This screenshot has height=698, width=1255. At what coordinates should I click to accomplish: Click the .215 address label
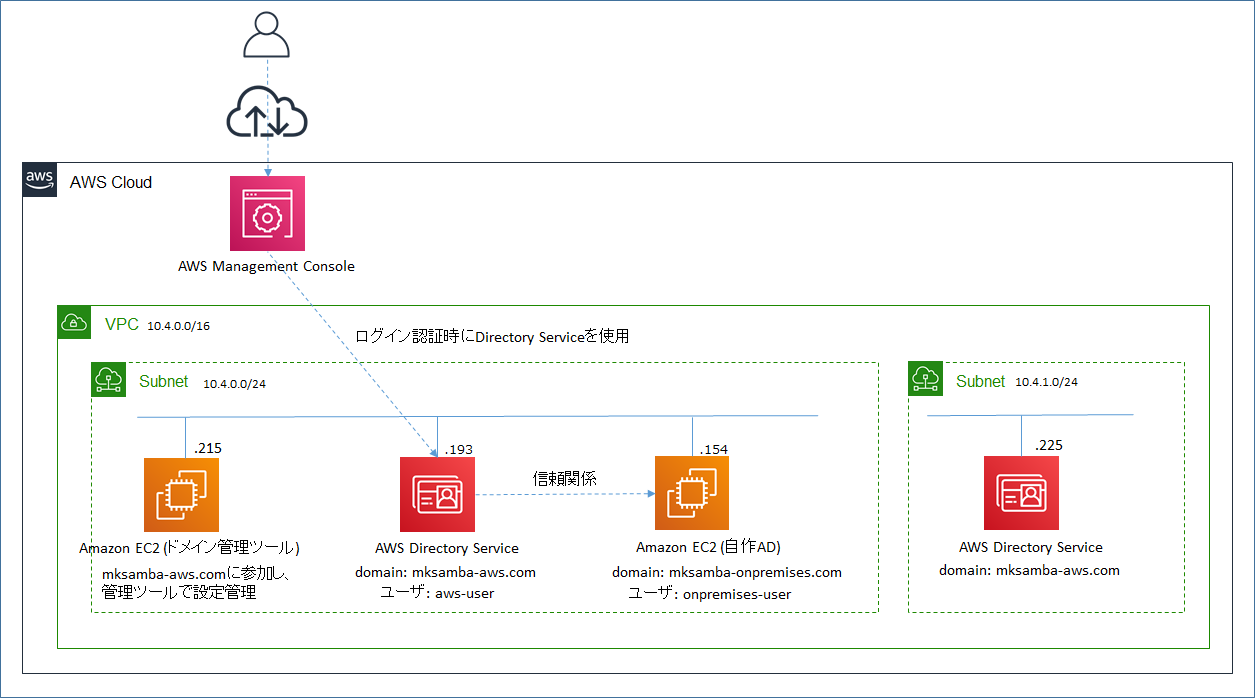tap(208, 448)
